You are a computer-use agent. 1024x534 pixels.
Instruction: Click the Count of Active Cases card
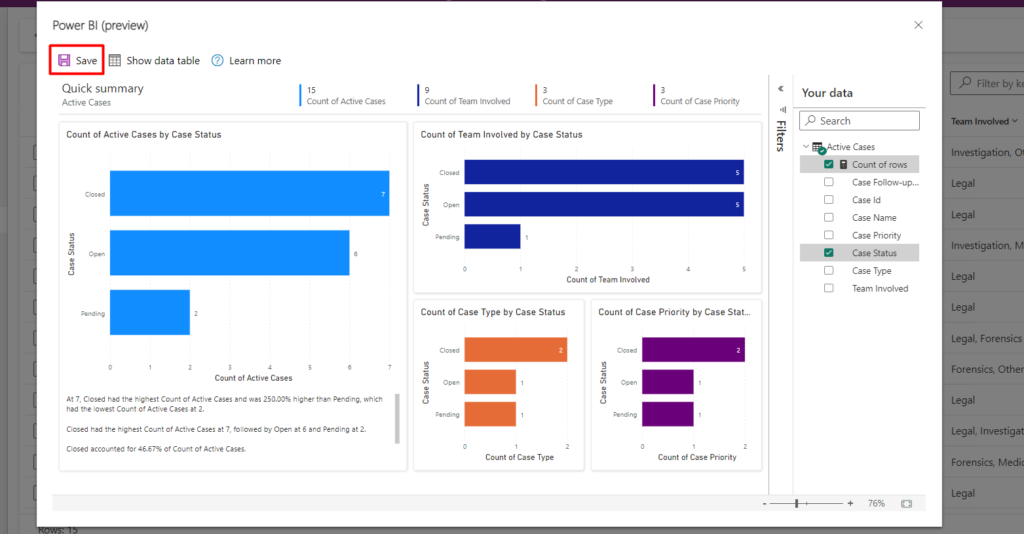click(343, 95)
